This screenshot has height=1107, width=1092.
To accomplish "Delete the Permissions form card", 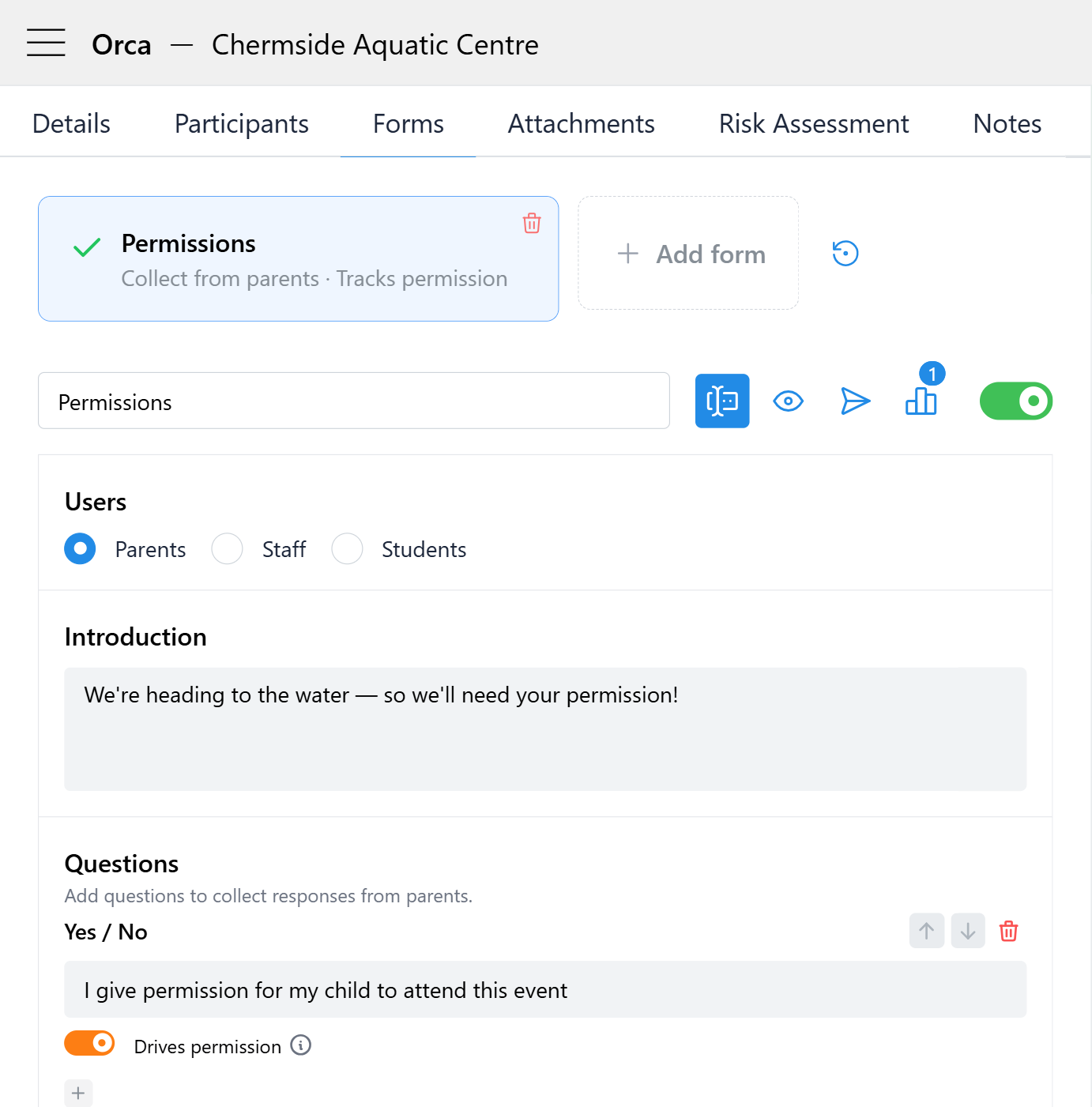I will click(532, 224).
